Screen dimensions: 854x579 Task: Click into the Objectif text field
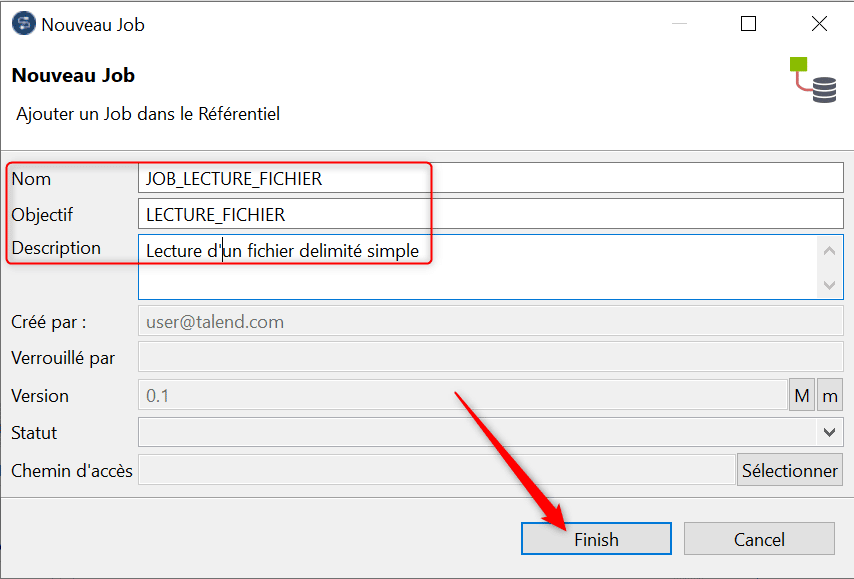(x=491, y=214)
